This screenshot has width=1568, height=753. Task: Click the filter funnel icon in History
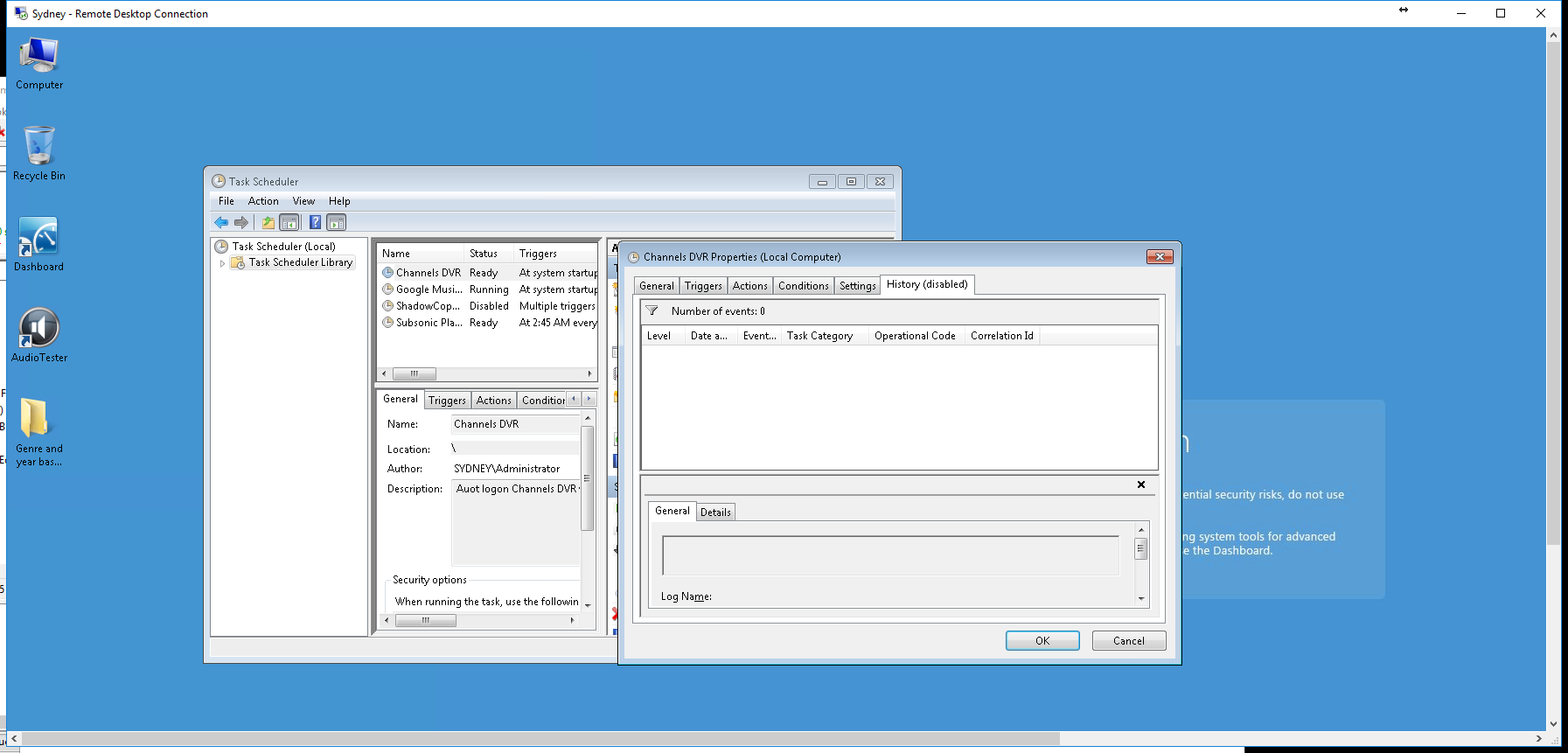tap(652, 311)
